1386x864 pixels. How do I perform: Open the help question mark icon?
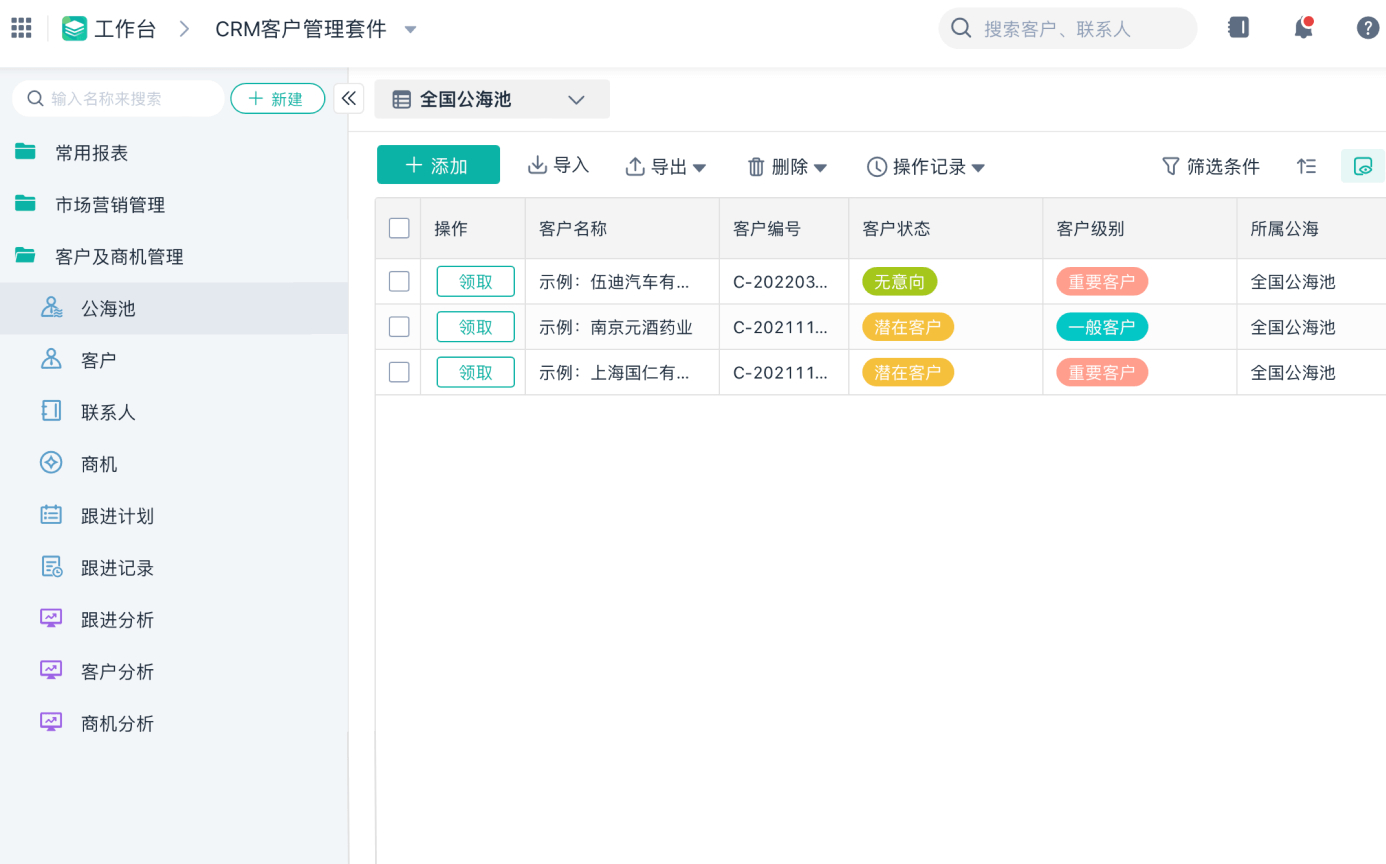(1368, 28)
